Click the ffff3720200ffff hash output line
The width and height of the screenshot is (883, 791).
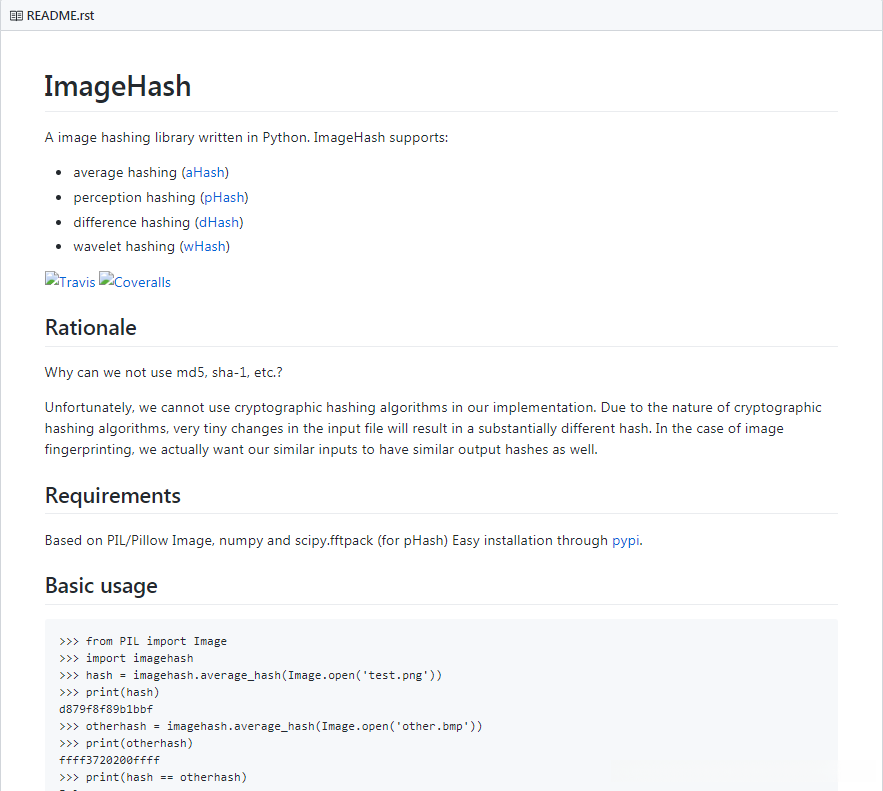[x=109, y=760]
